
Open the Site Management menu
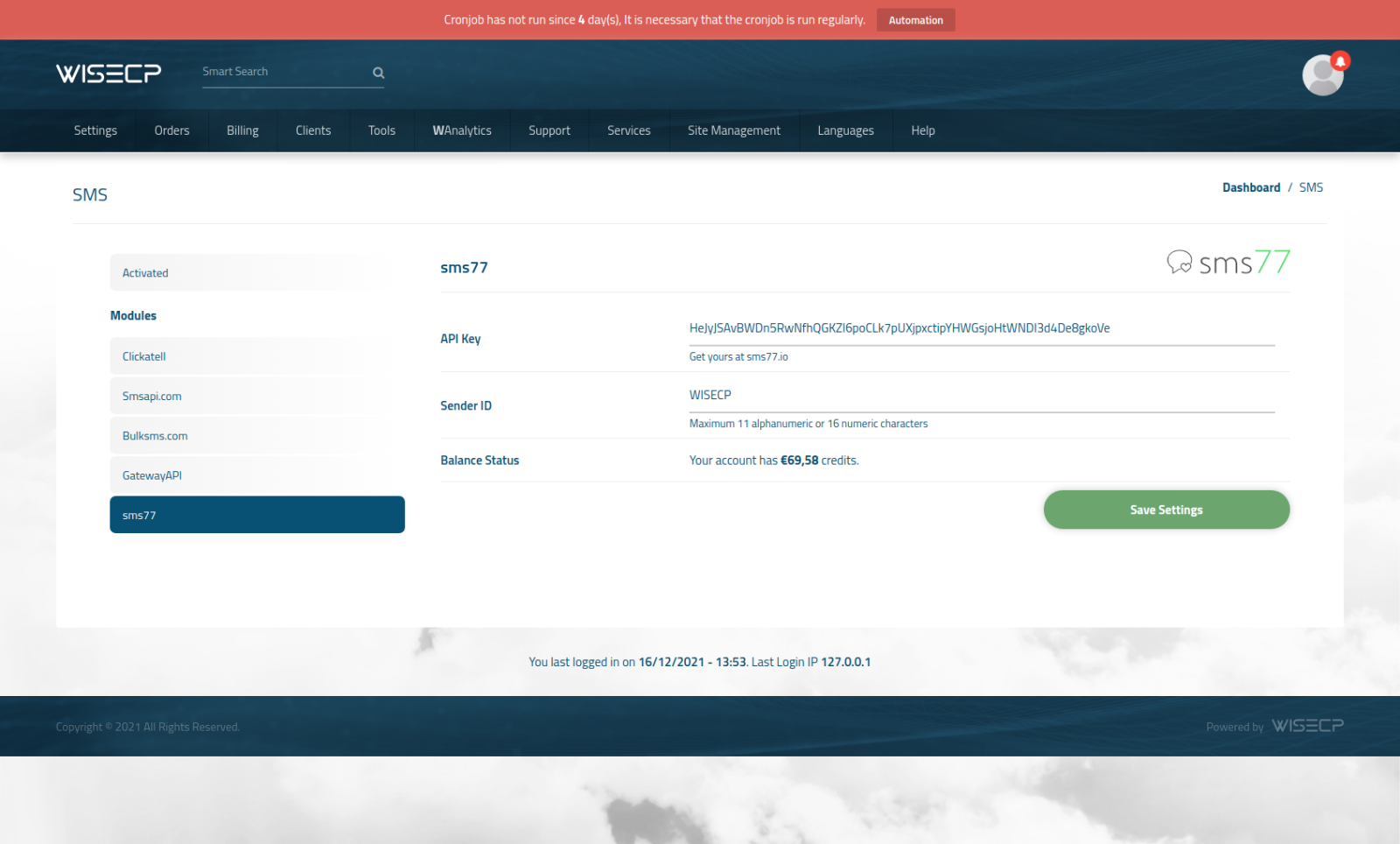[x=734, y=130]
